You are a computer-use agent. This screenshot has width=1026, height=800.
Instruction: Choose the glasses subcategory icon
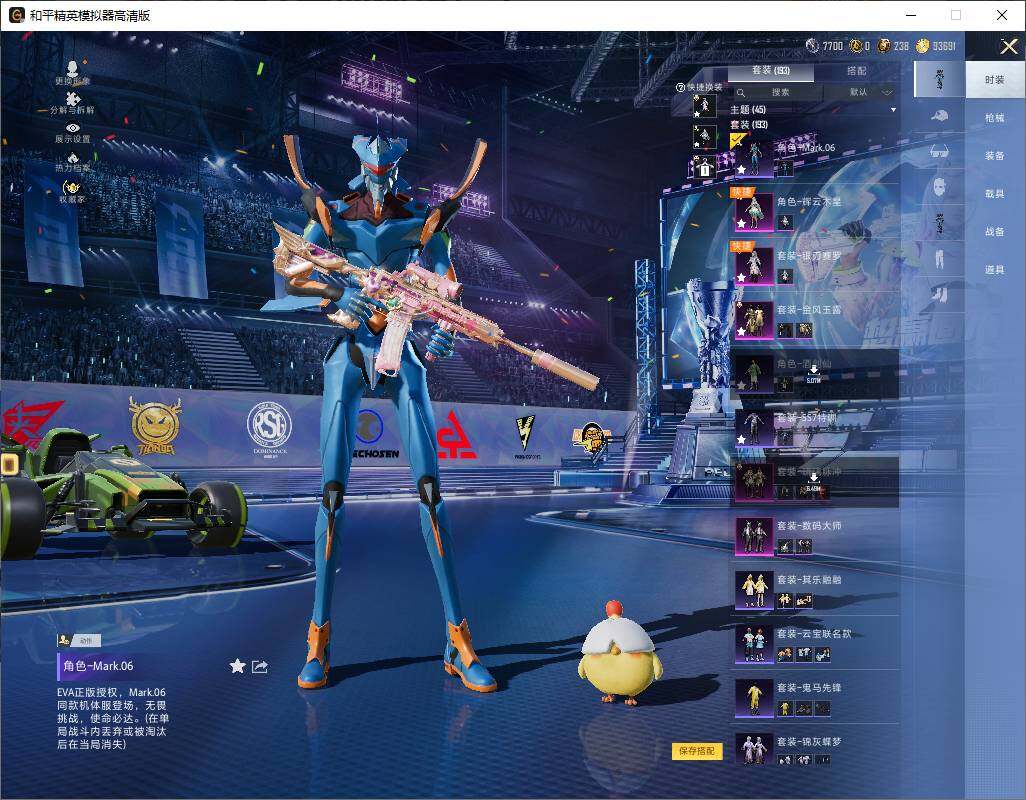pyautogui.click(x=940, y=152)
